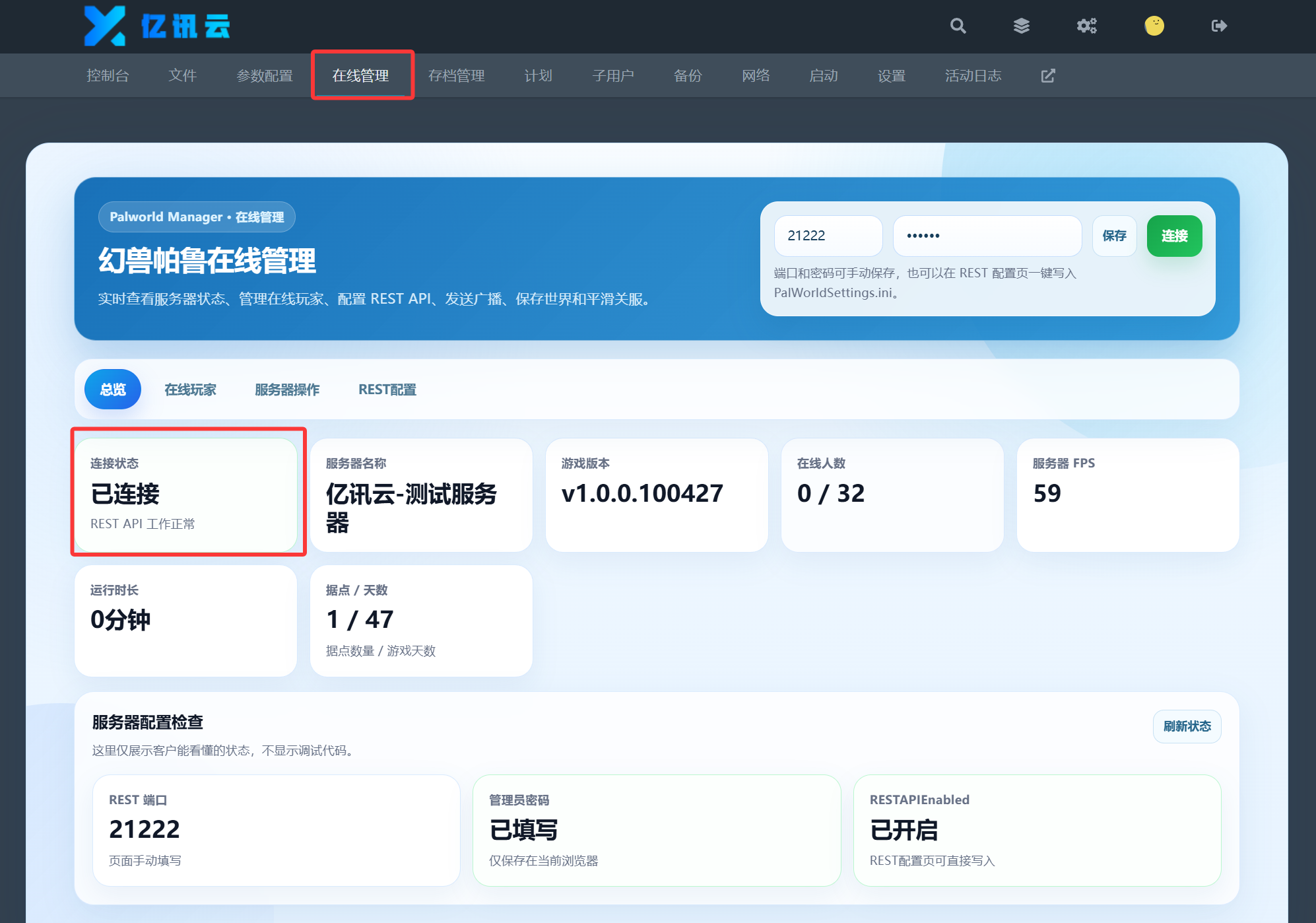Click the 仅保存在当前浏览器 caption

[544, 861]
